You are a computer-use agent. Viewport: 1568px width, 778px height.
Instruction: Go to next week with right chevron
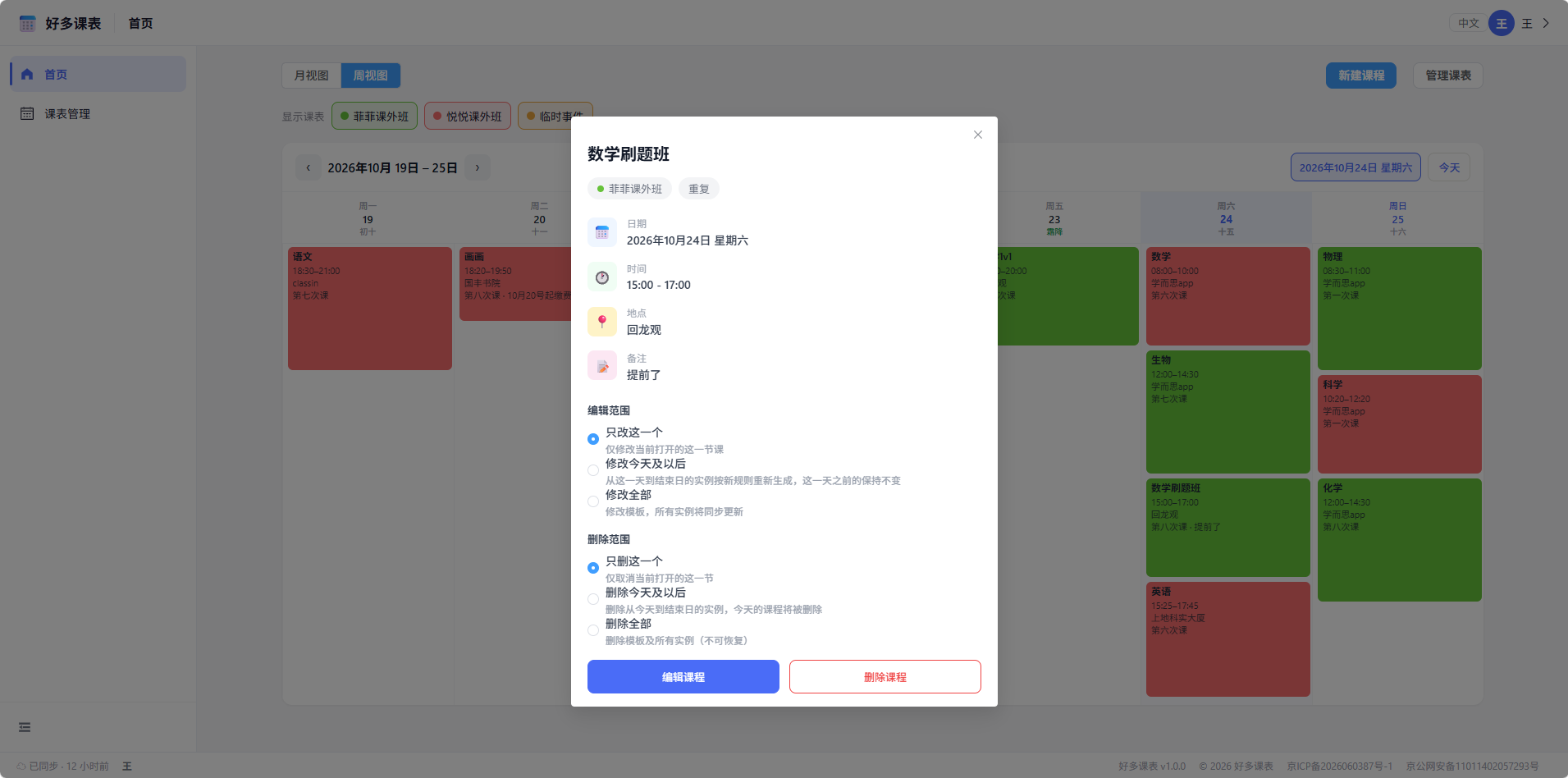pyautogui.click(x=478, y=167)
